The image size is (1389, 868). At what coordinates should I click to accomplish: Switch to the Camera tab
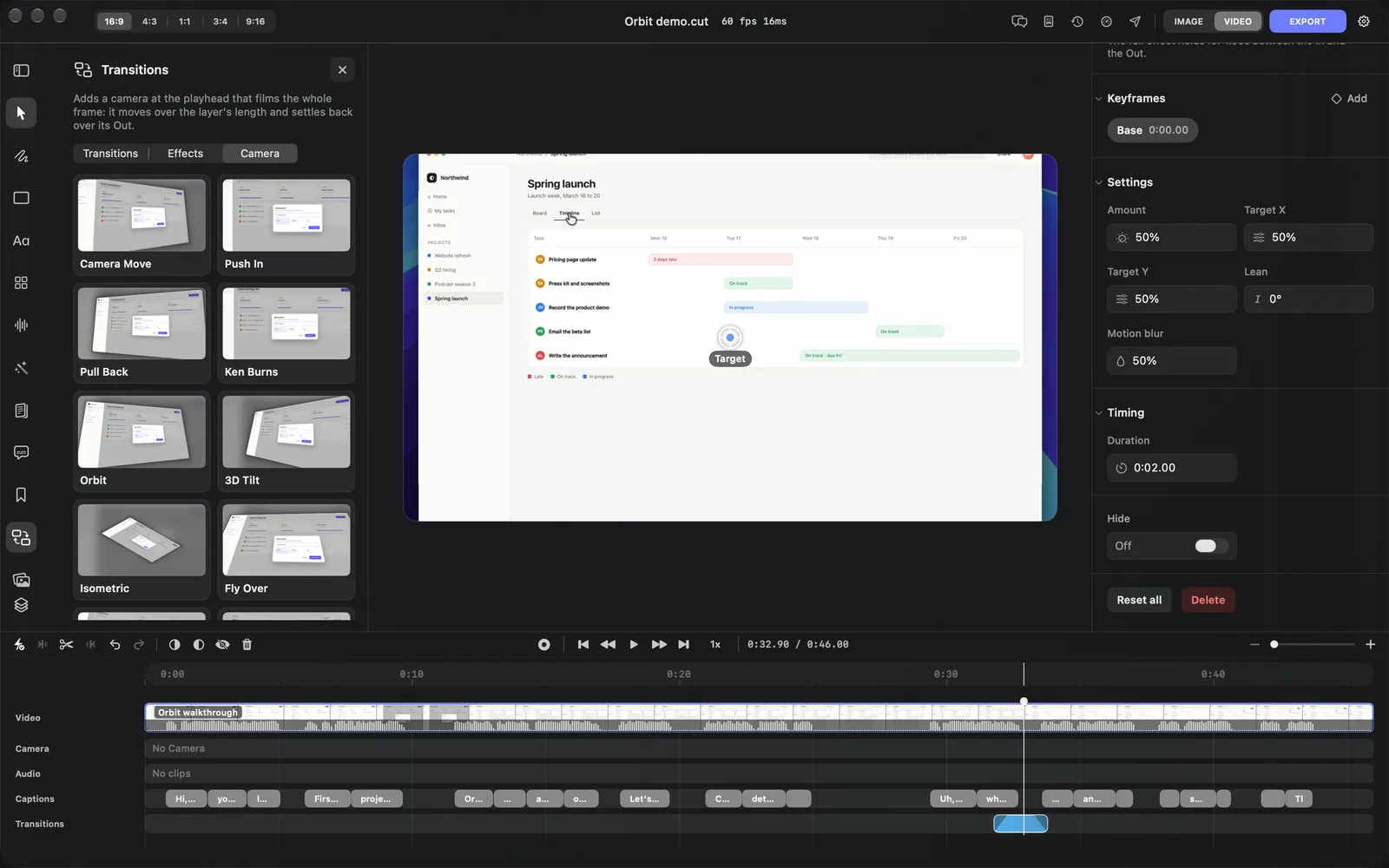point(260,154)
